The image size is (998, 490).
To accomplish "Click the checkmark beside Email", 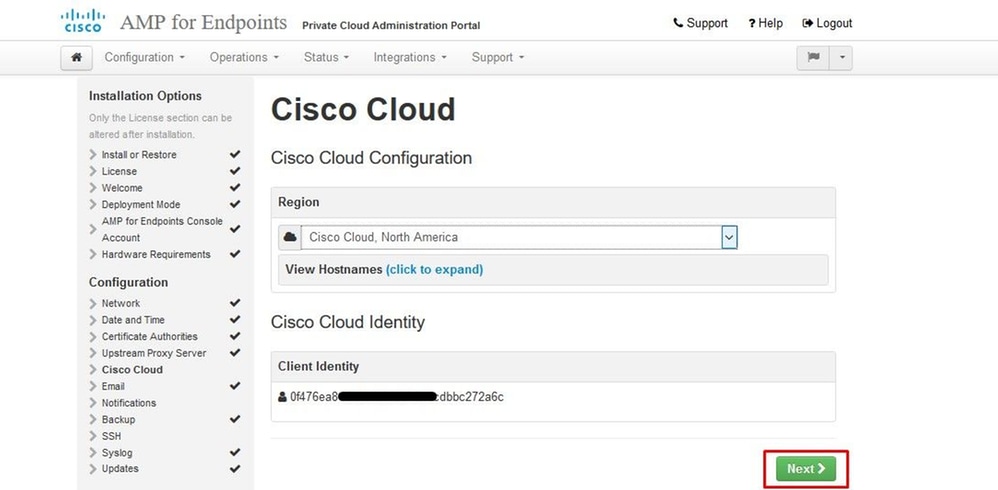I will coord(235,386).
